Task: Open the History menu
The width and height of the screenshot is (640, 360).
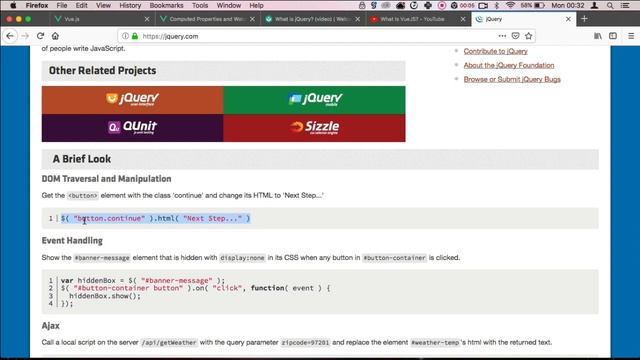Action: 130,5
